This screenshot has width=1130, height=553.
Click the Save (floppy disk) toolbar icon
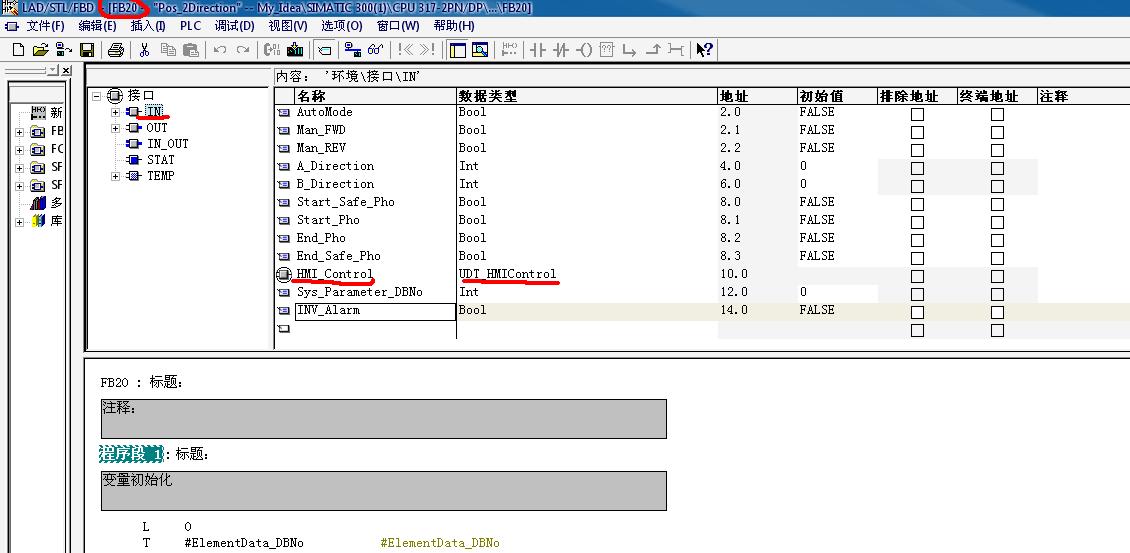(87, 50)
